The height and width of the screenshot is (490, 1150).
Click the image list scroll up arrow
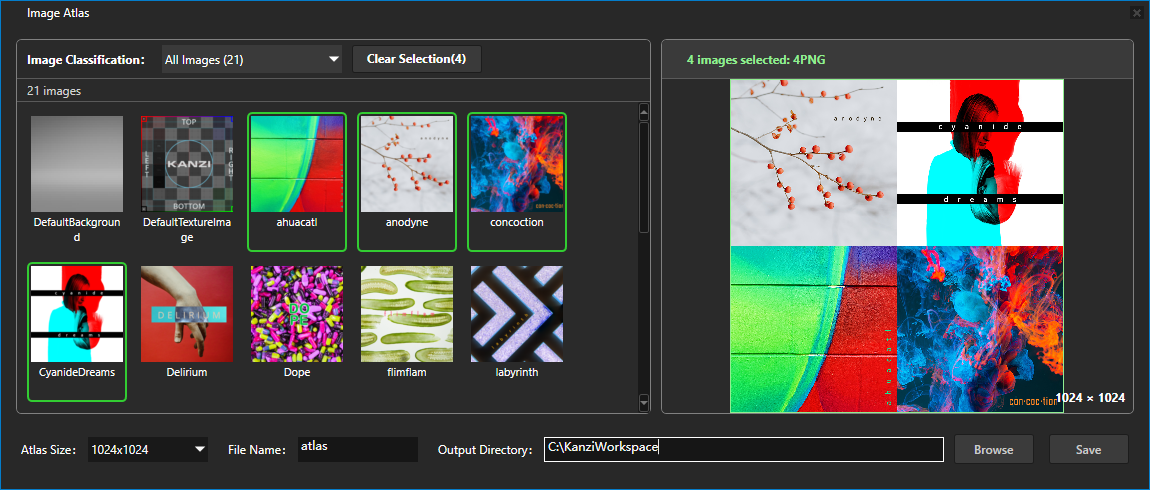click(644, 112)
